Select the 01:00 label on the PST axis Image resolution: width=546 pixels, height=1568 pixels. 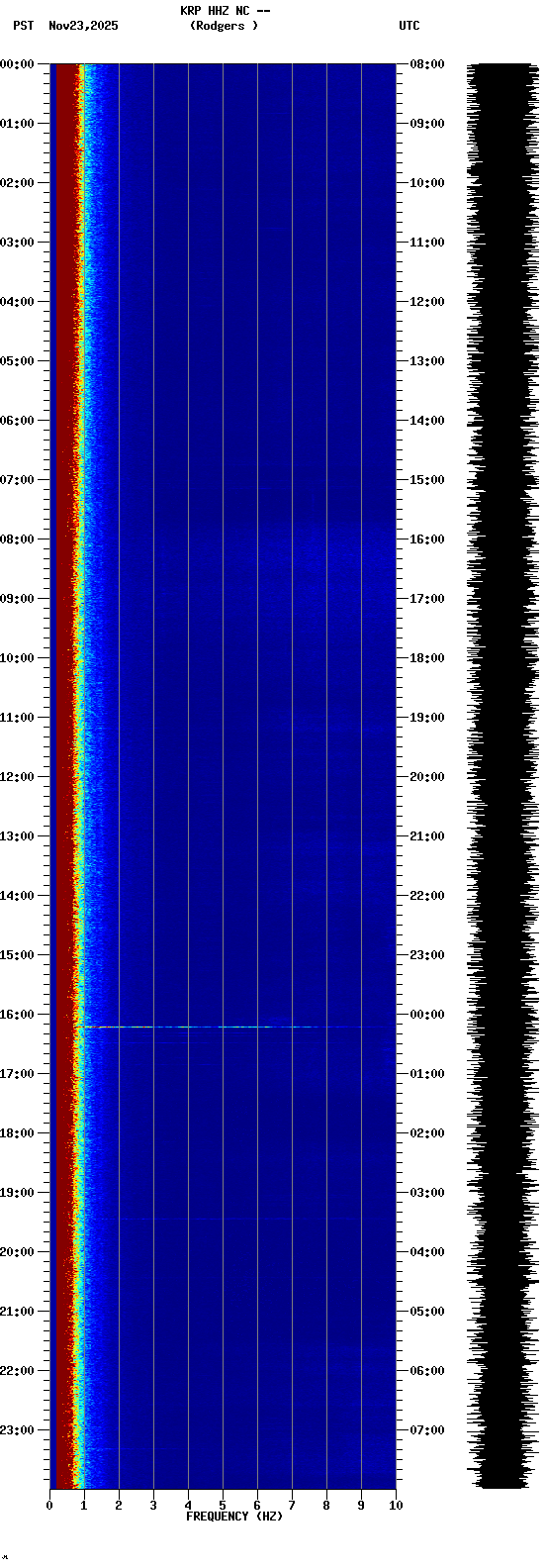point(17,124)
